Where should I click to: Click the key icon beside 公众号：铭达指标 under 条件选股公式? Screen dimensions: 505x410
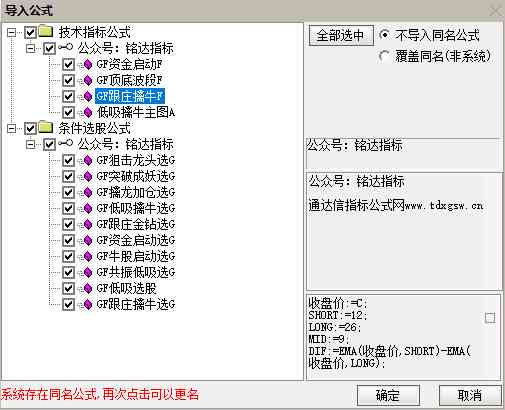coord(65,144)
